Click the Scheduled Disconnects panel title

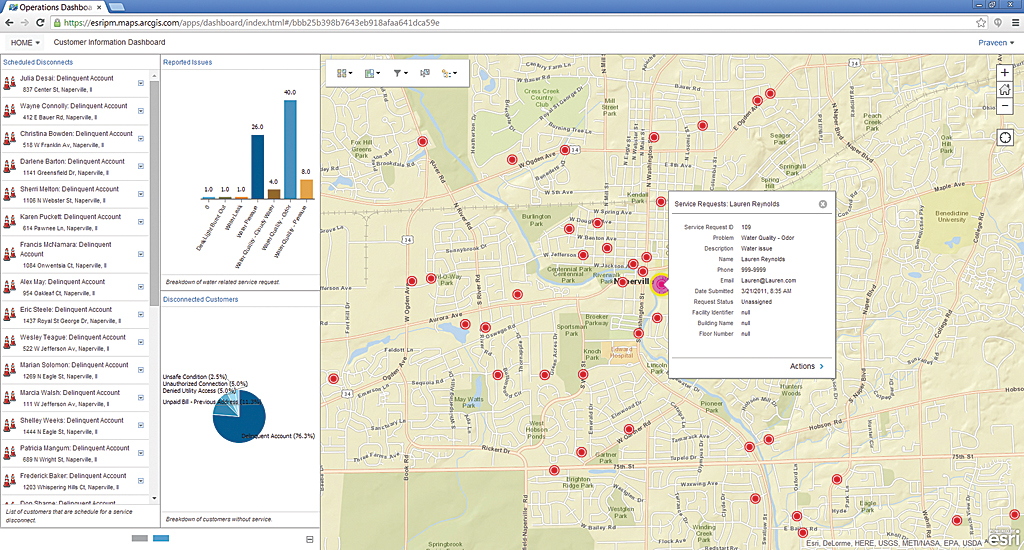(x=38, y=63)
